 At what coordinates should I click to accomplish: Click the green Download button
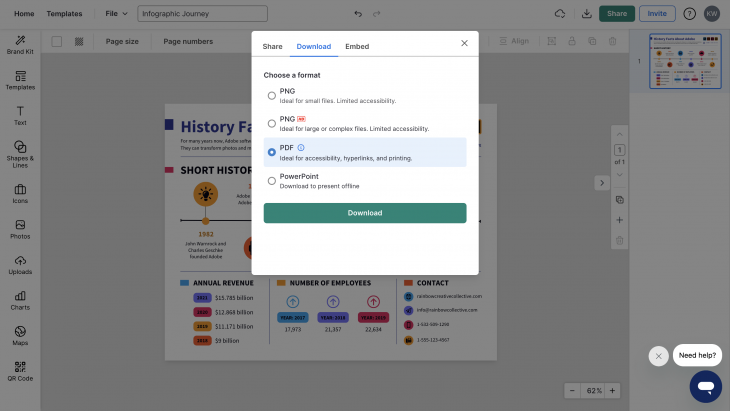click(x=364, y=213)
